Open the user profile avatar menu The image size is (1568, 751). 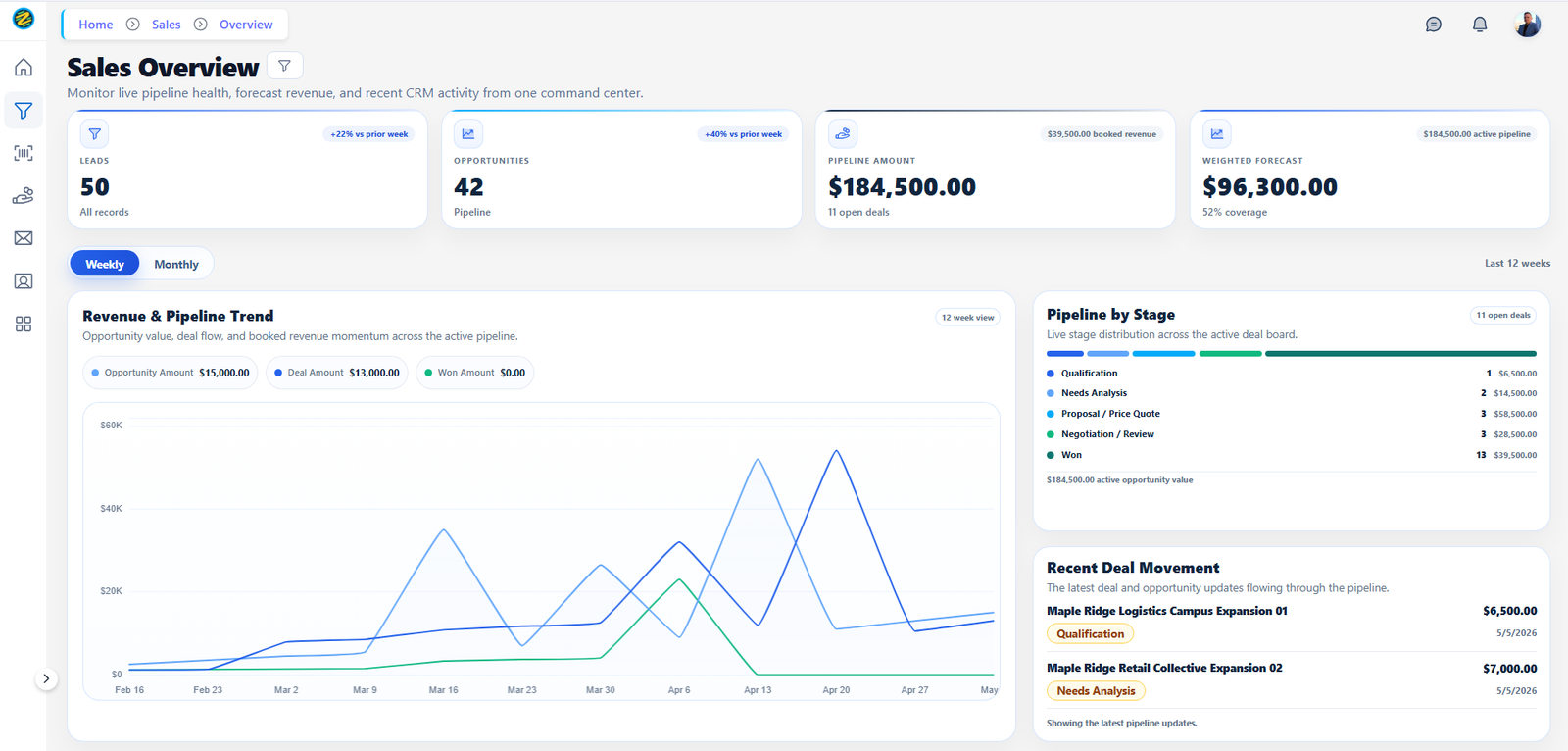point(1527,25)
